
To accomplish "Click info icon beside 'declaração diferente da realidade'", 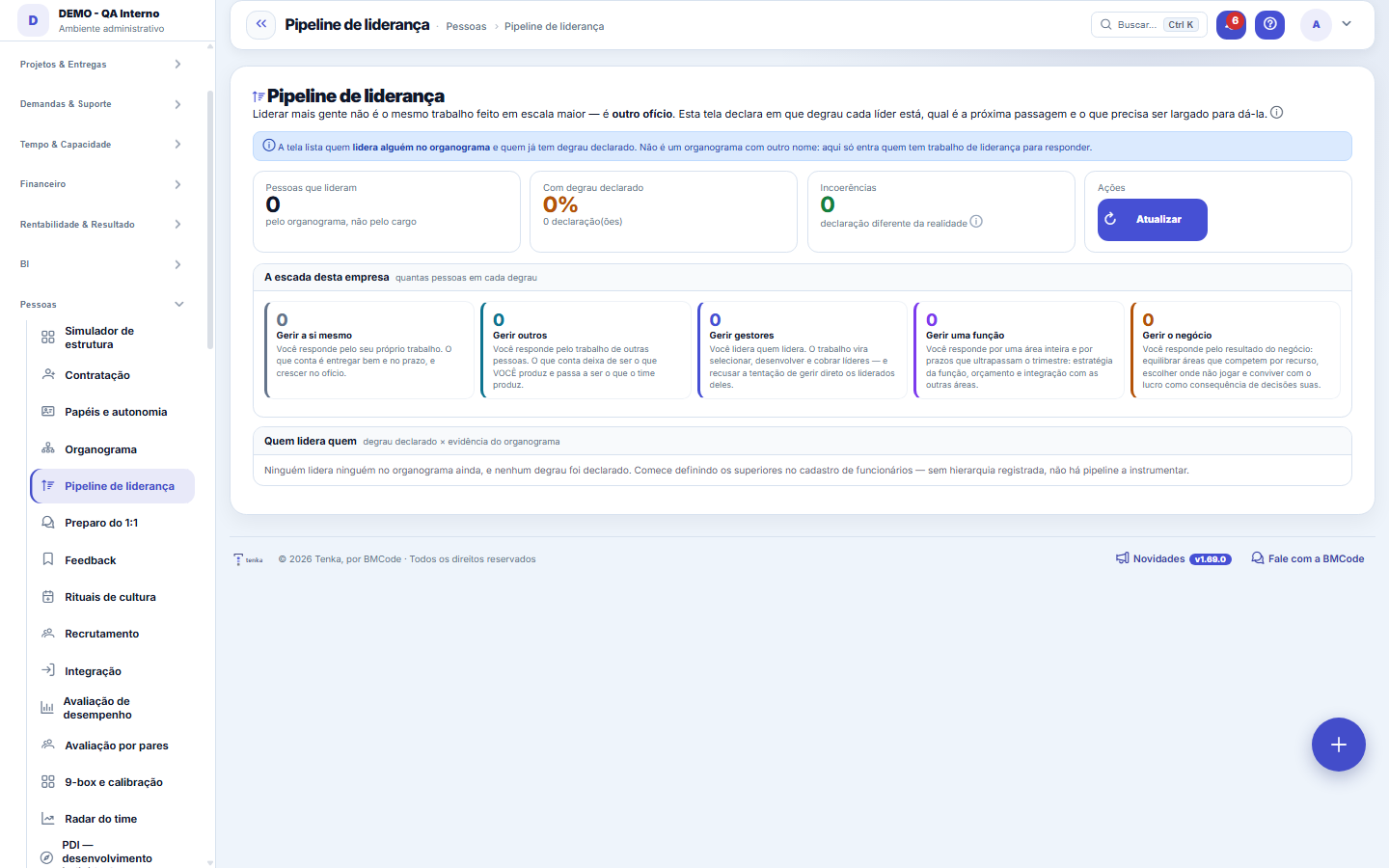I will 976,222.
